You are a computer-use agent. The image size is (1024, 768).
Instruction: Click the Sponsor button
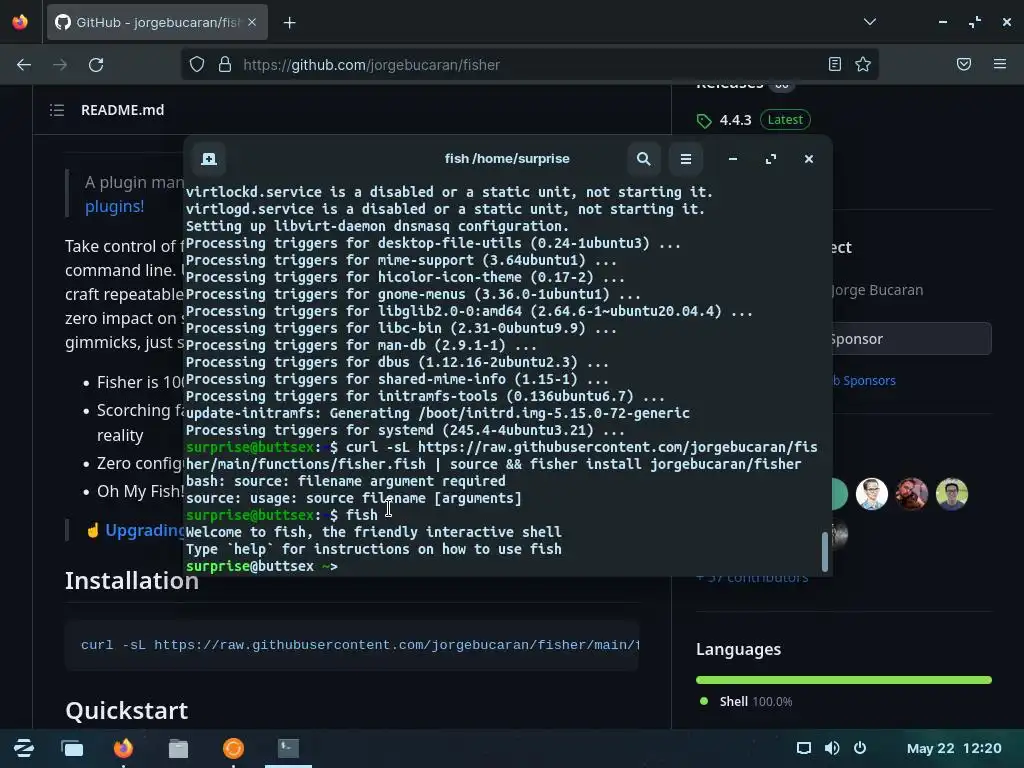912,339
